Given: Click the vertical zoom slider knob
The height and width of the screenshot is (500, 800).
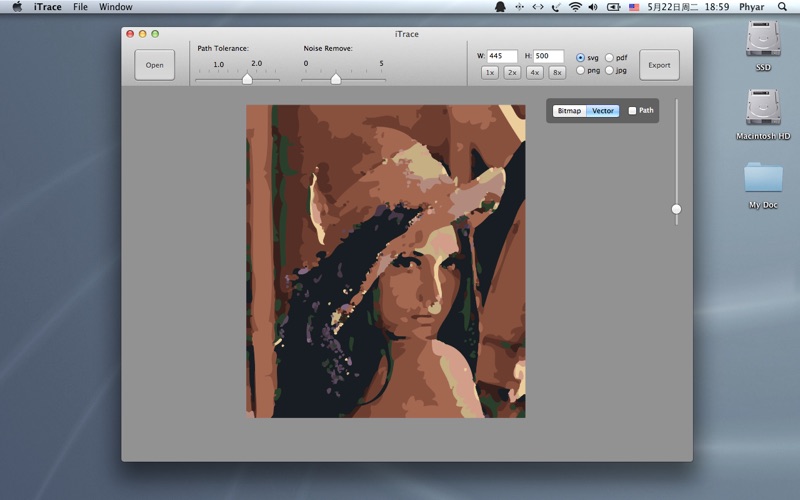Looking at the screenshot, I should pos(676,209).
